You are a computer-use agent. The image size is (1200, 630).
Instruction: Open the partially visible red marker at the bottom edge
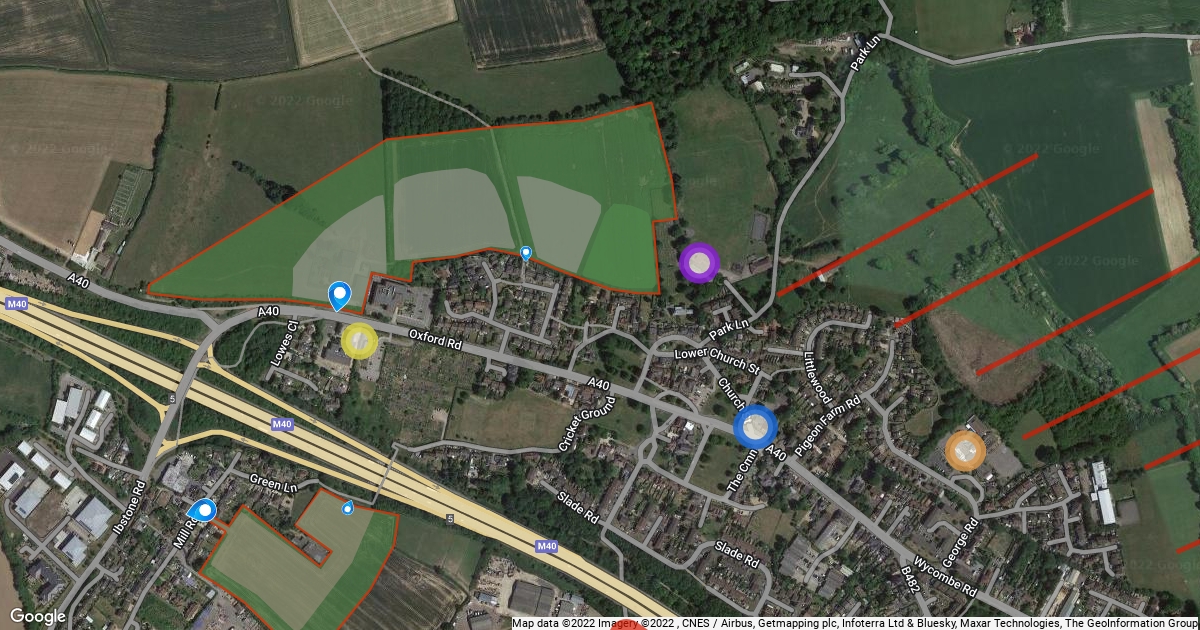[627, 625]
